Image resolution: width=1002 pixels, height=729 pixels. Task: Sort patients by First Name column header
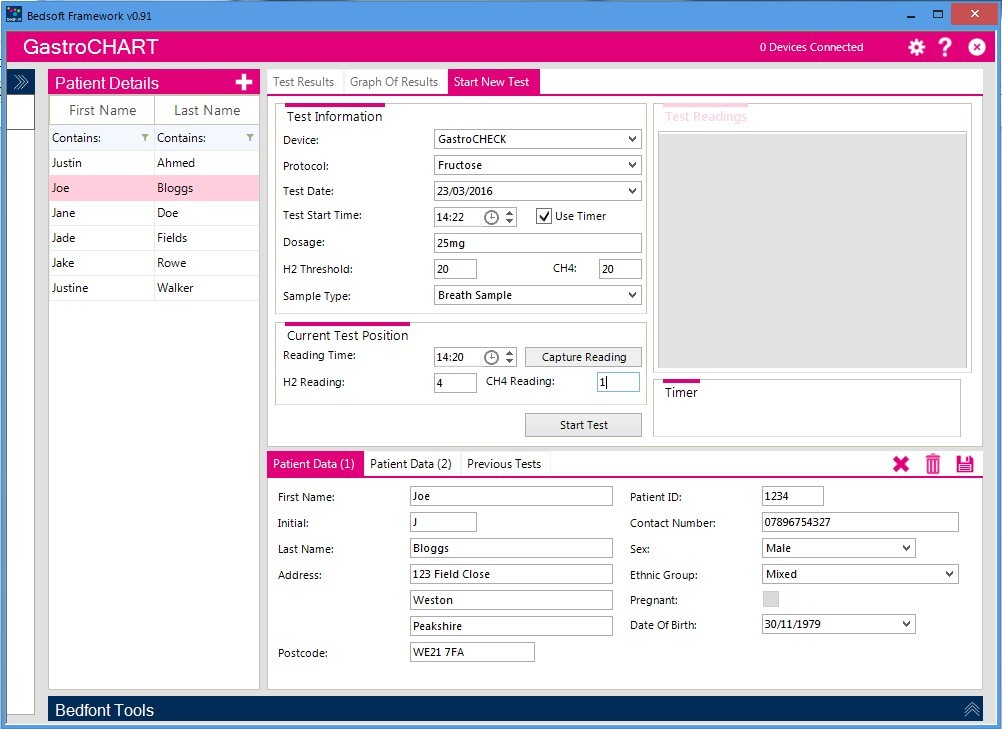click(x=102, y=110)
